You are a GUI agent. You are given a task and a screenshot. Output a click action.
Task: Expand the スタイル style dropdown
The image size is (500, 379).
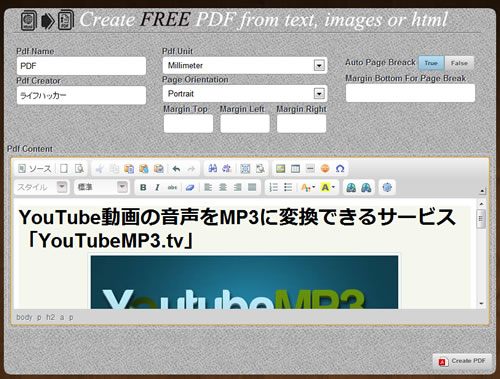pos(42,187)
